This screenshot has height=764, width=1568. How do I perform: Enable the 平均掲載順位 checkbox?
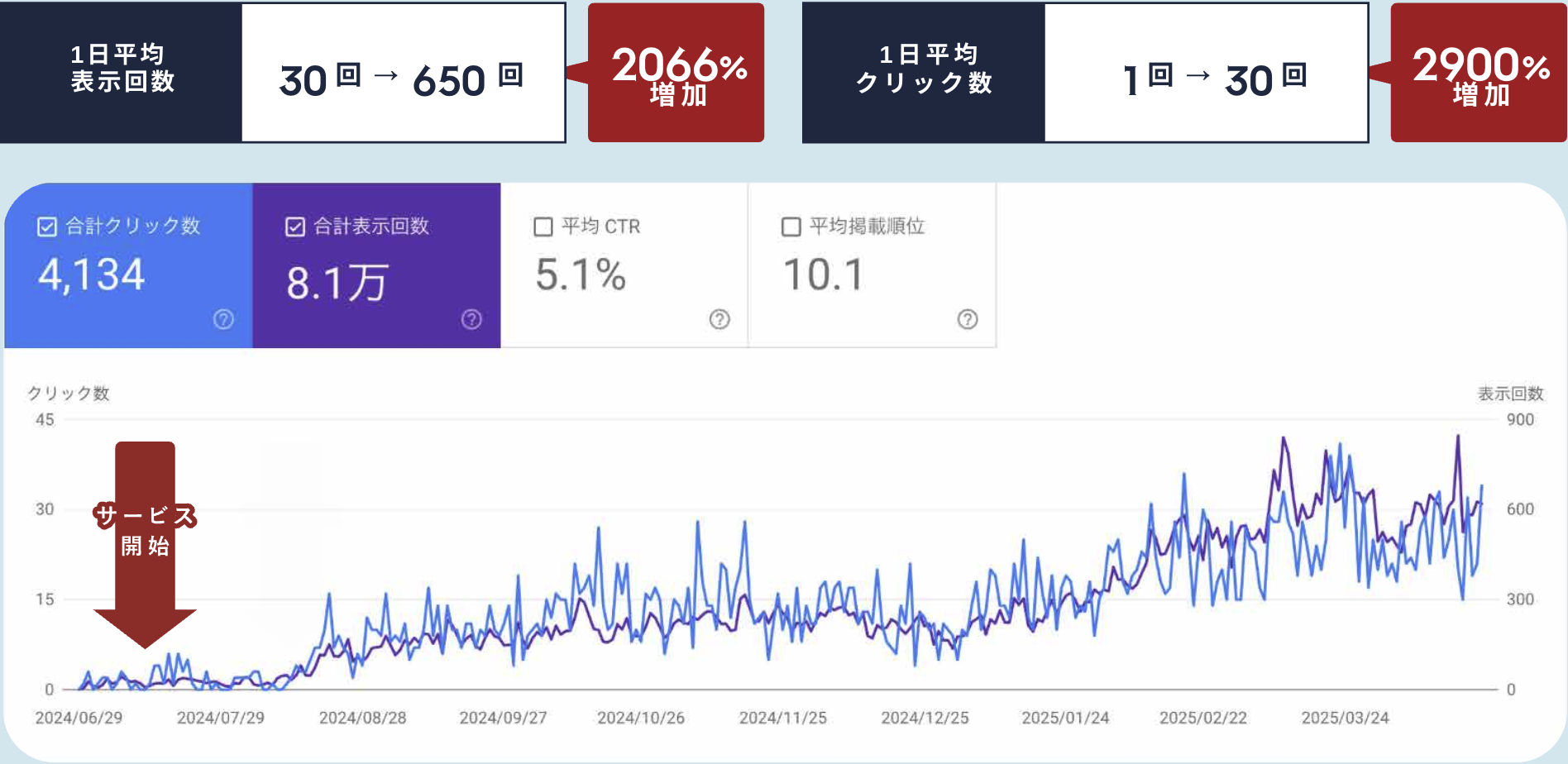pos(791,227)
